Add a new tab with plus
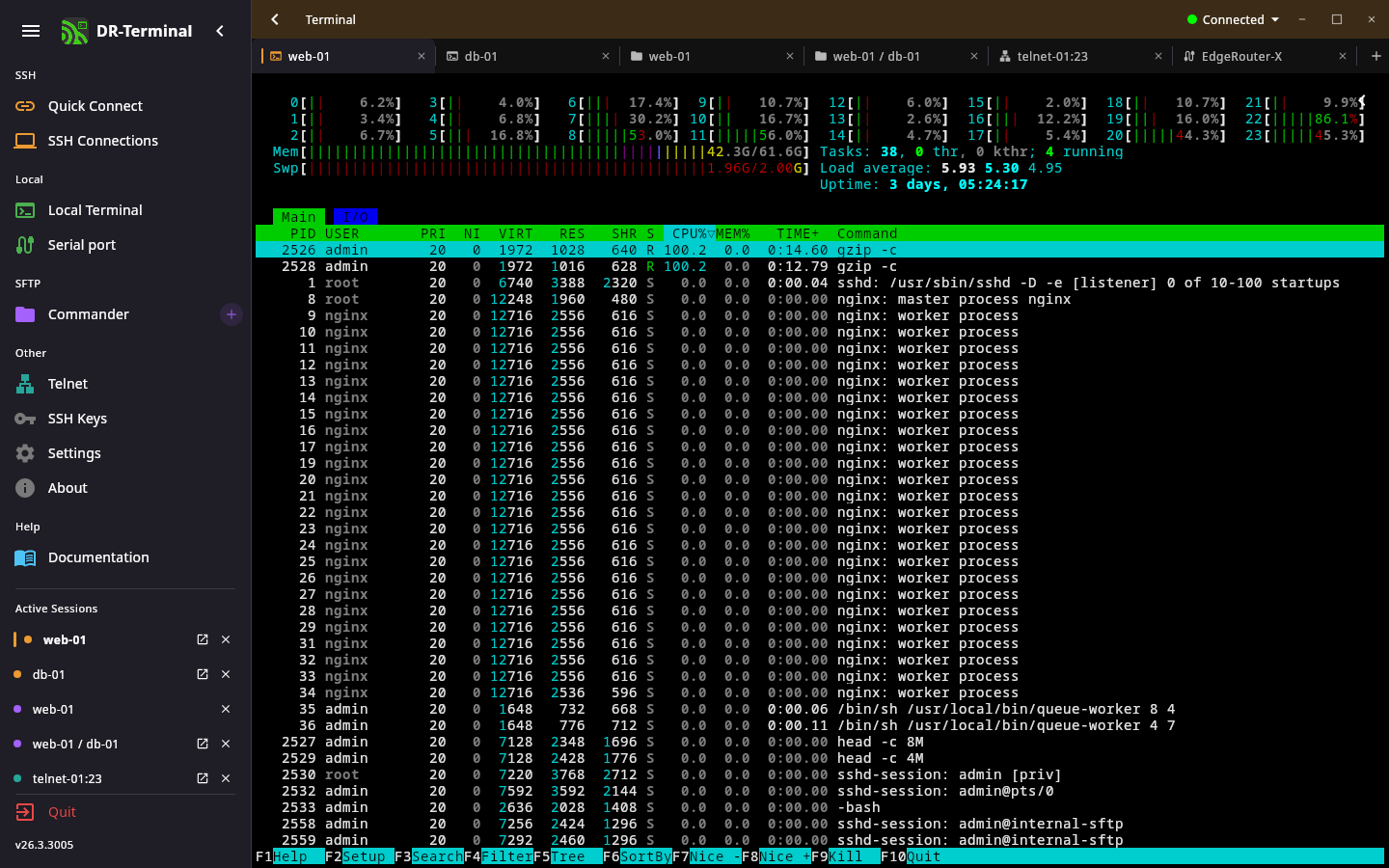 click(1376, 56)
